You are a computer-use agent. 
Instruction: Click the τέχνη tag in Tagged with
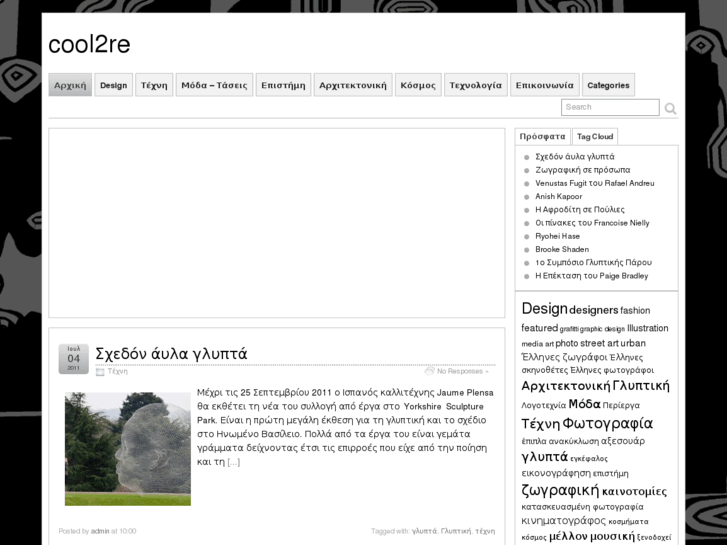(485, 531)
